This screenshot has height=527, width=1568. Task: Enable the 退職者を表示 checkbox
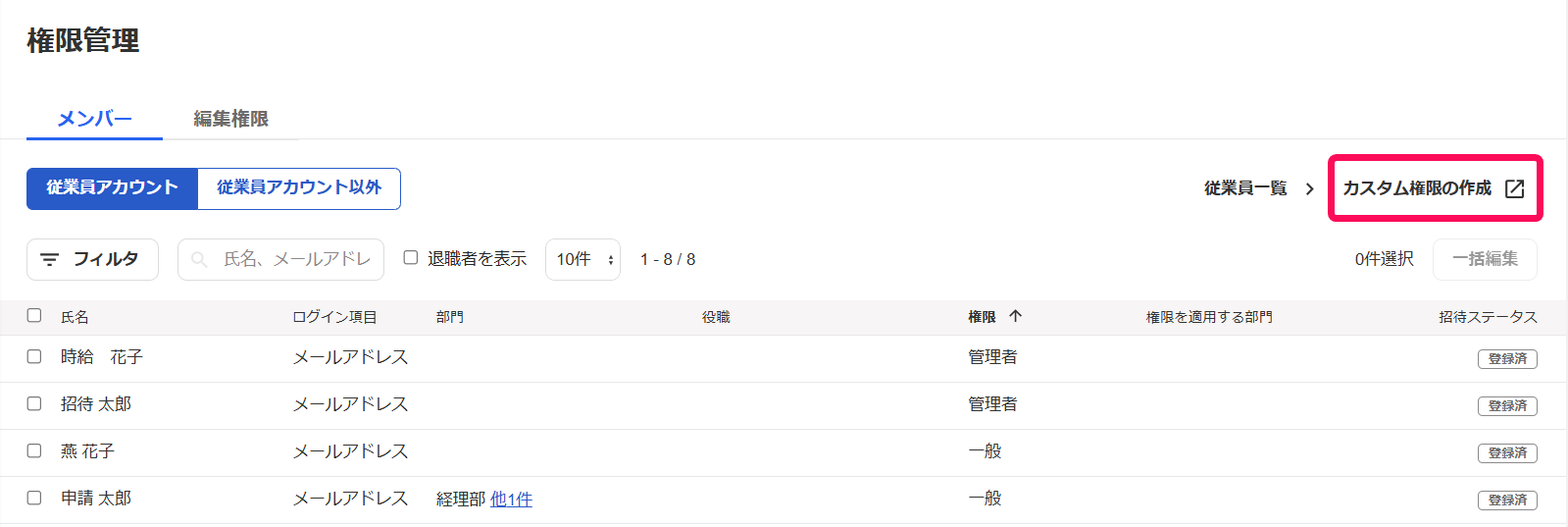coord(411,257)
